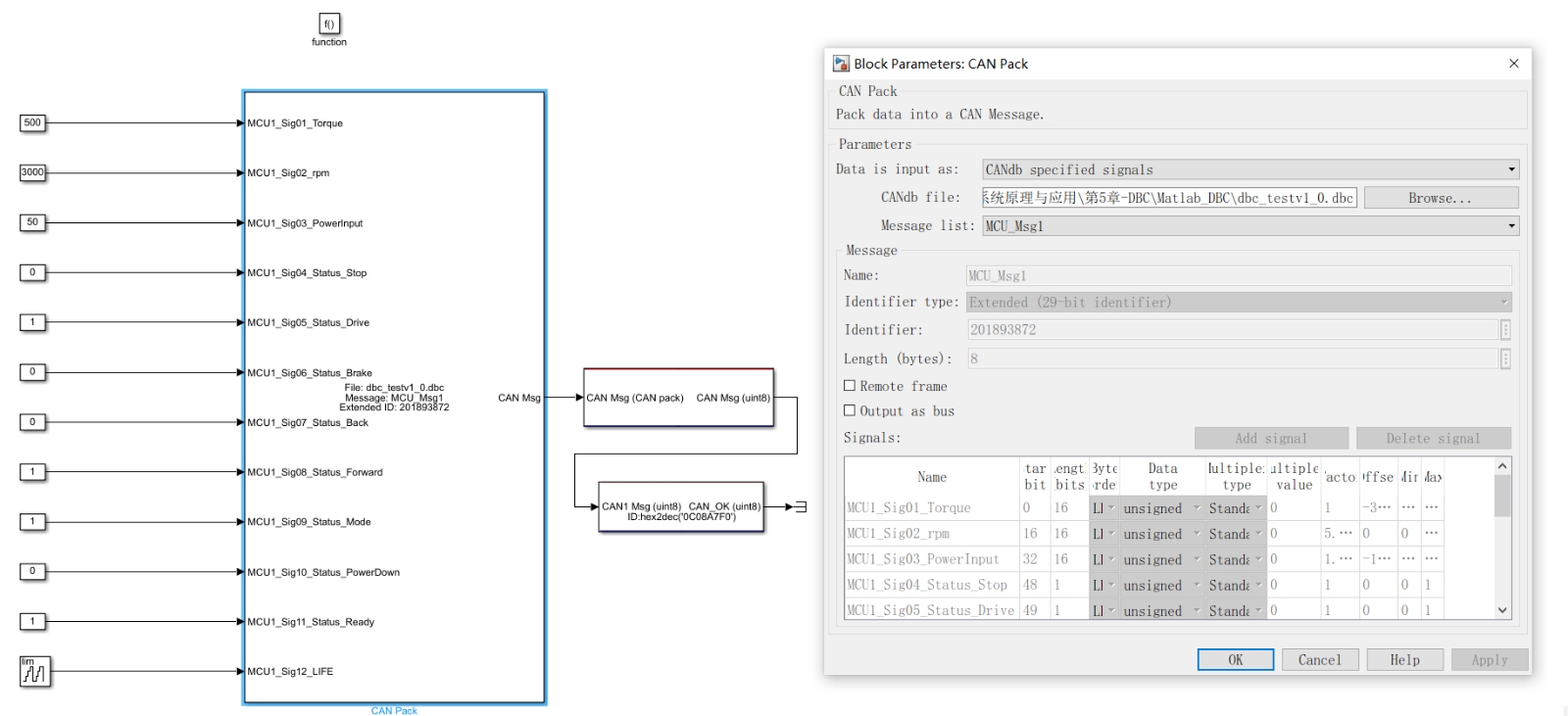Click the Cancel button
Screen dimensions: 1568x716
pos(1319,660)
